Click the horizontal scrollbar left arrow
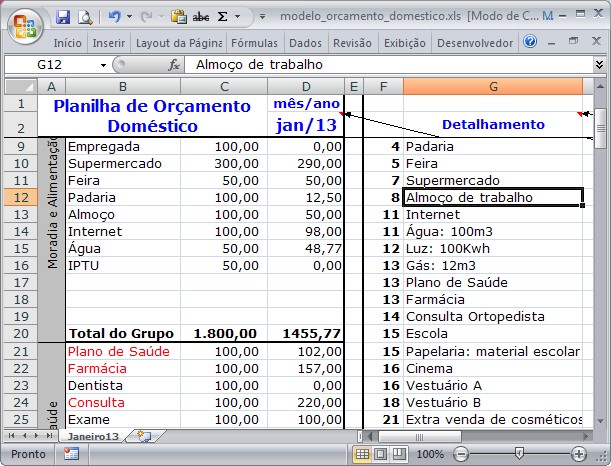 (370, 436)
